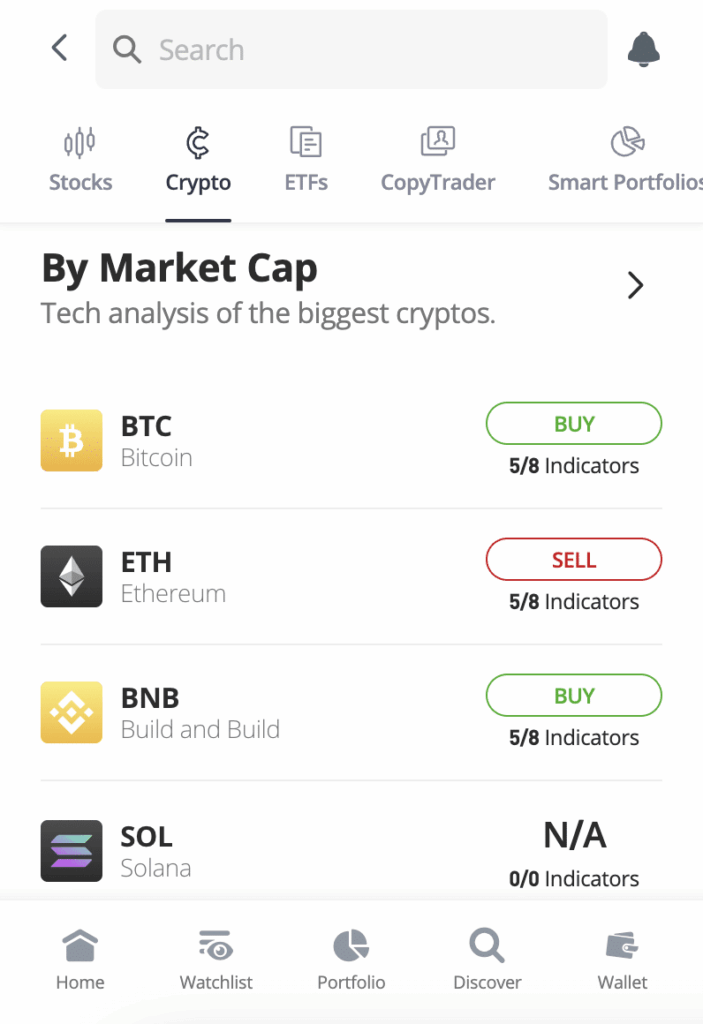Viewport: 703px width, 1024px height.
Task: Switch to the ETFs tab
Action: coord(306,160)
